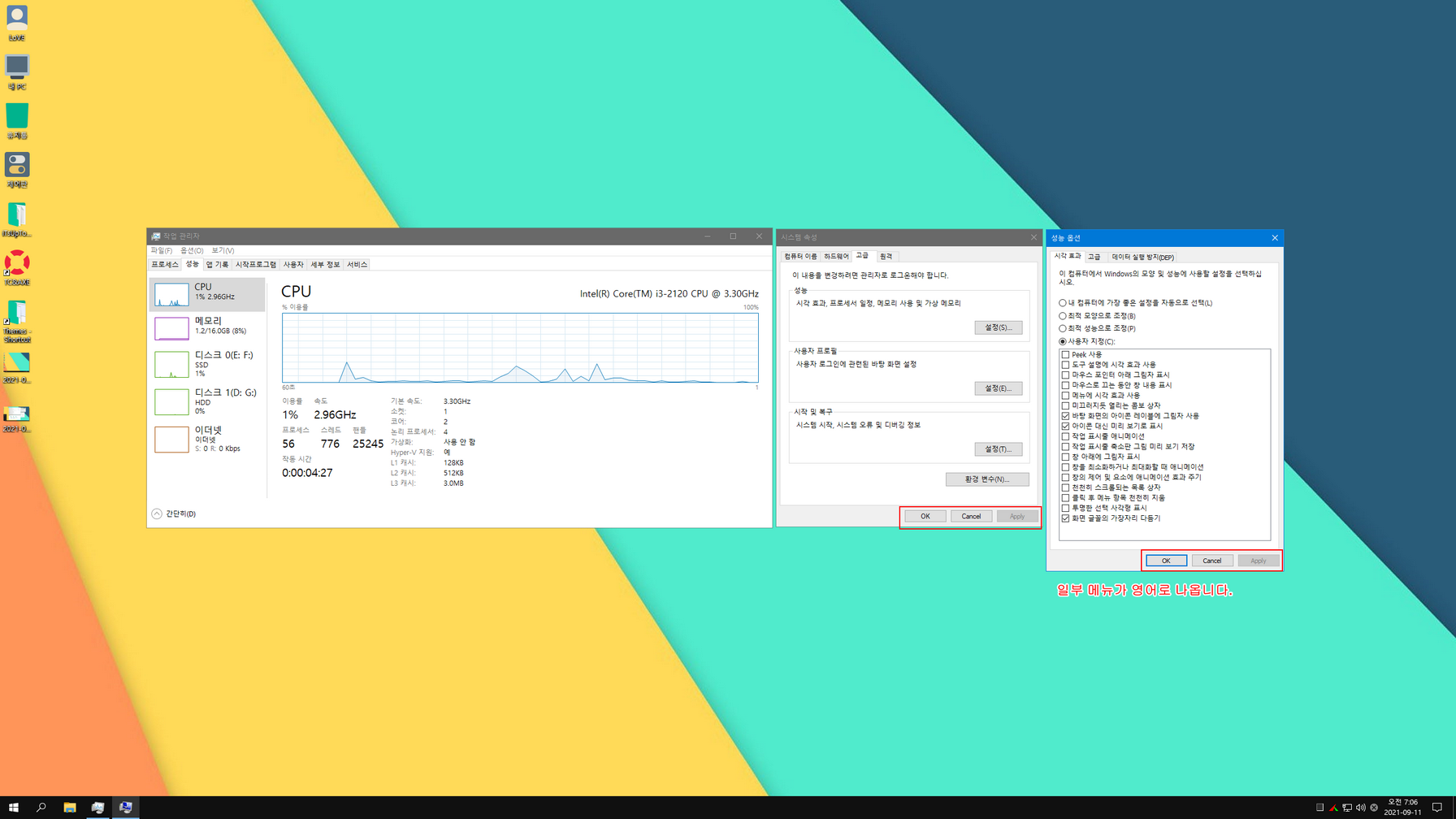Open the 파일(F) menu in Task Manager
Image resolution: width=1456 pixels, height=819 pixels.
point(161,250)
